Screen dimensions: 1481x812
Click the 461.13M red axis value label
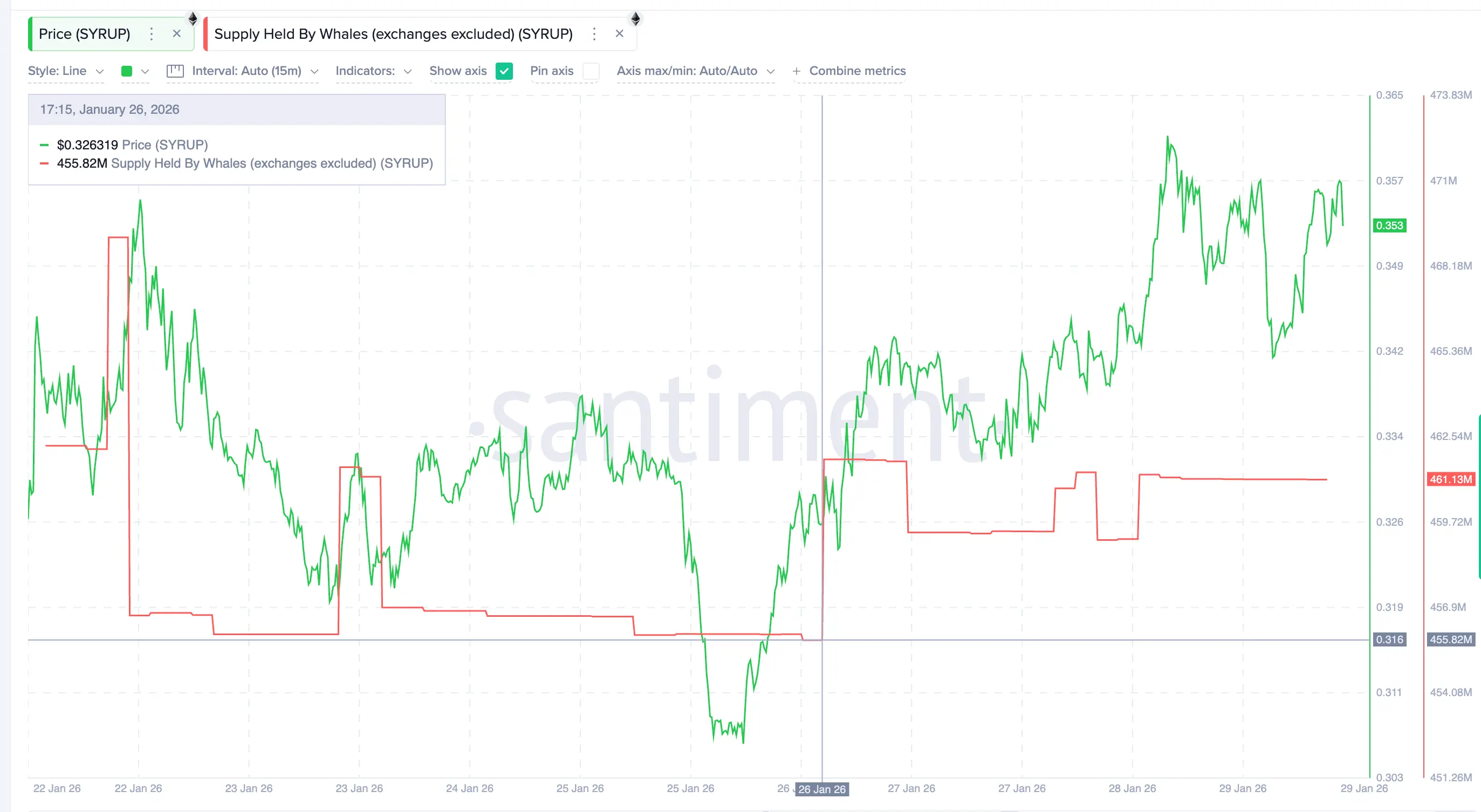tap(1451, 479)
